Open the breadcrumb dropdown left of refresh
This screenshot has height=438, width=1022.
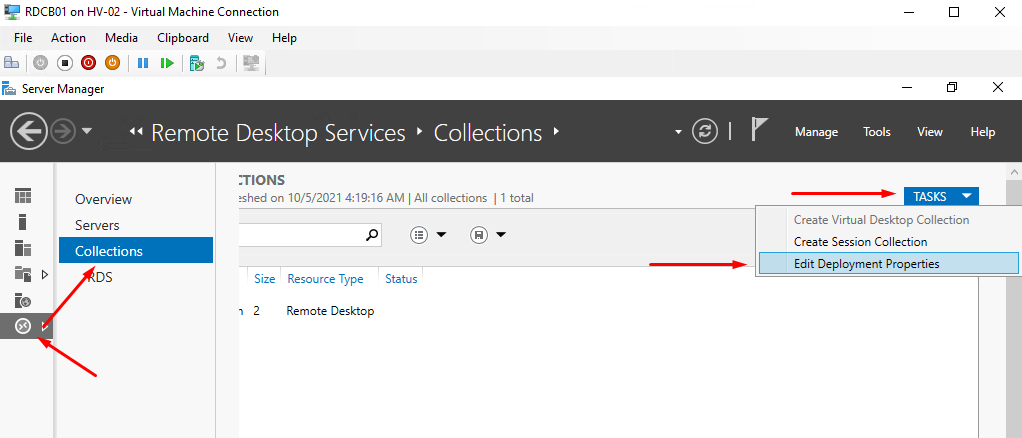(679, 132)
